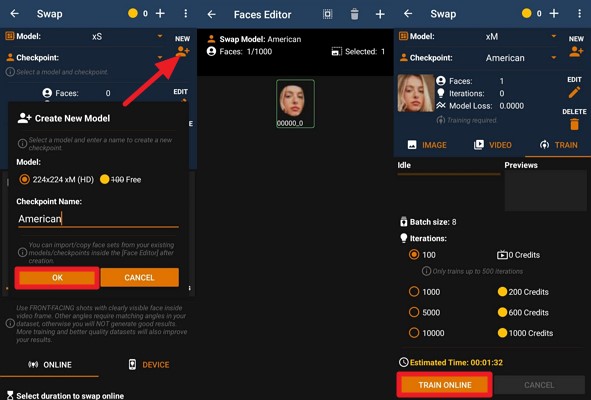The width and height of the screenshot is (591, 400).
Task: Tap the Batch size: 8 setting
Action: point(428,222)
